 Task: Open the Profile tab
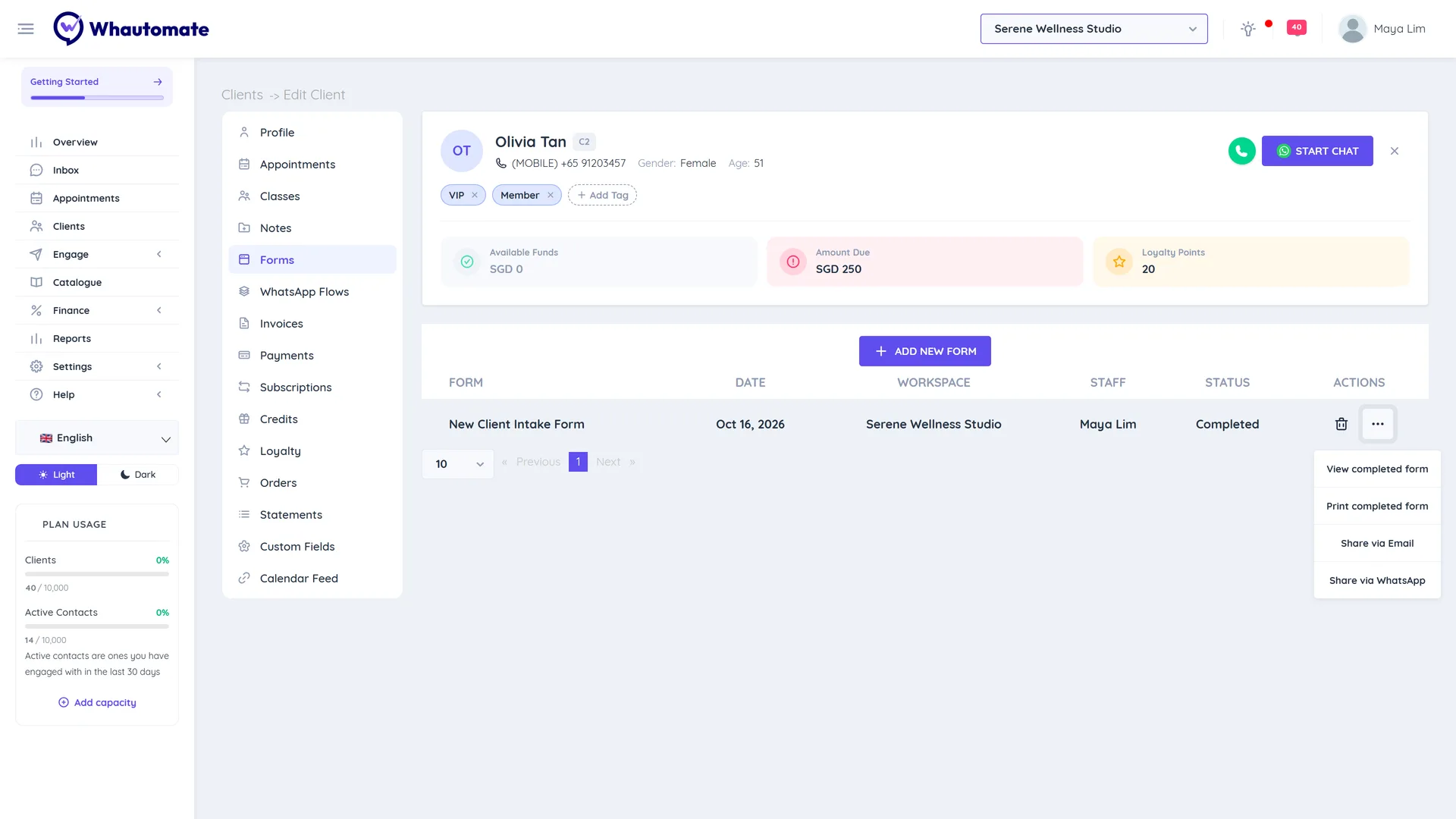click(312, 132)
